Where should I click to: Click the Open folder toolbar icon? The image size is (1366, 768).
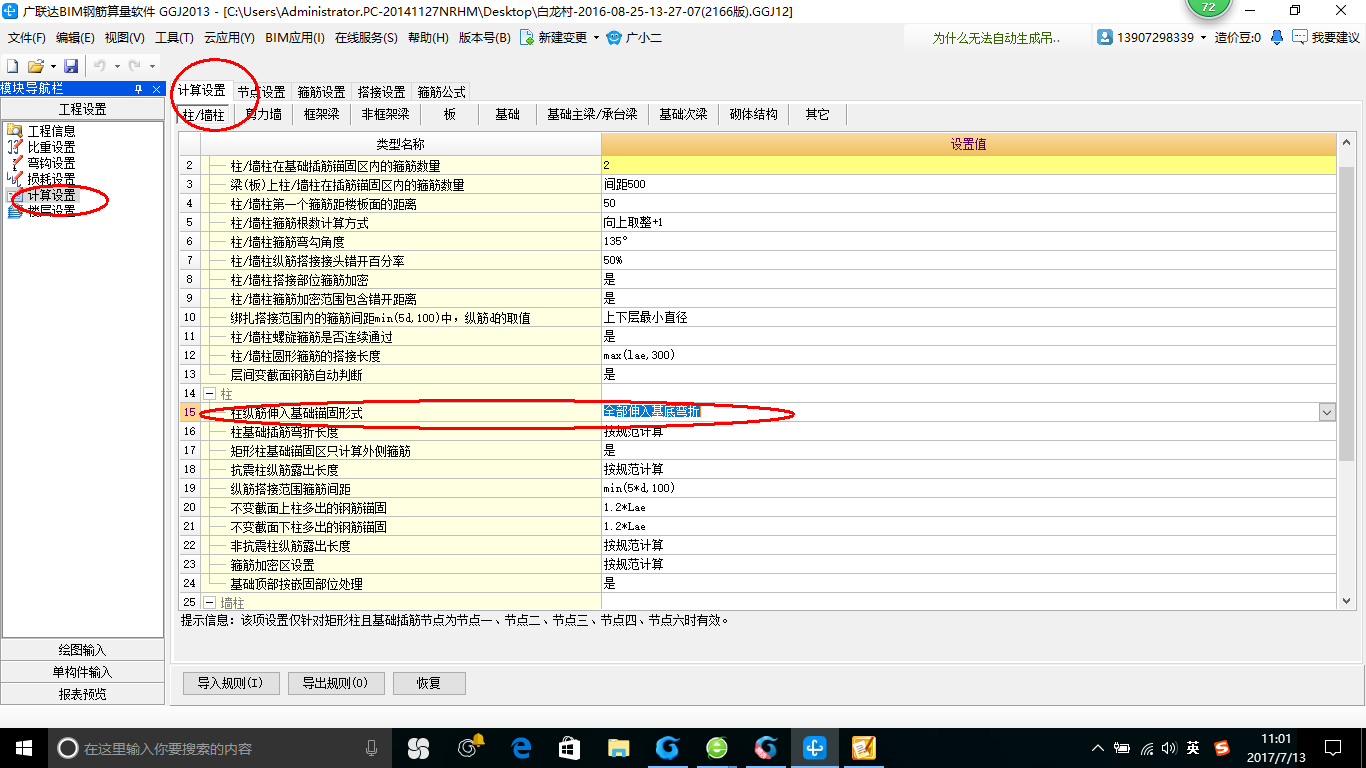(x=35, y=66)
